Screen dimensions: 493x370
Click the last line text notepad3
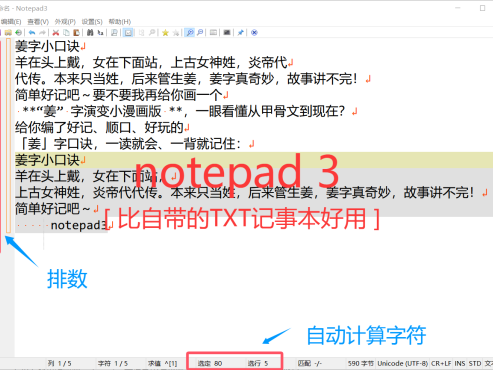79,225
